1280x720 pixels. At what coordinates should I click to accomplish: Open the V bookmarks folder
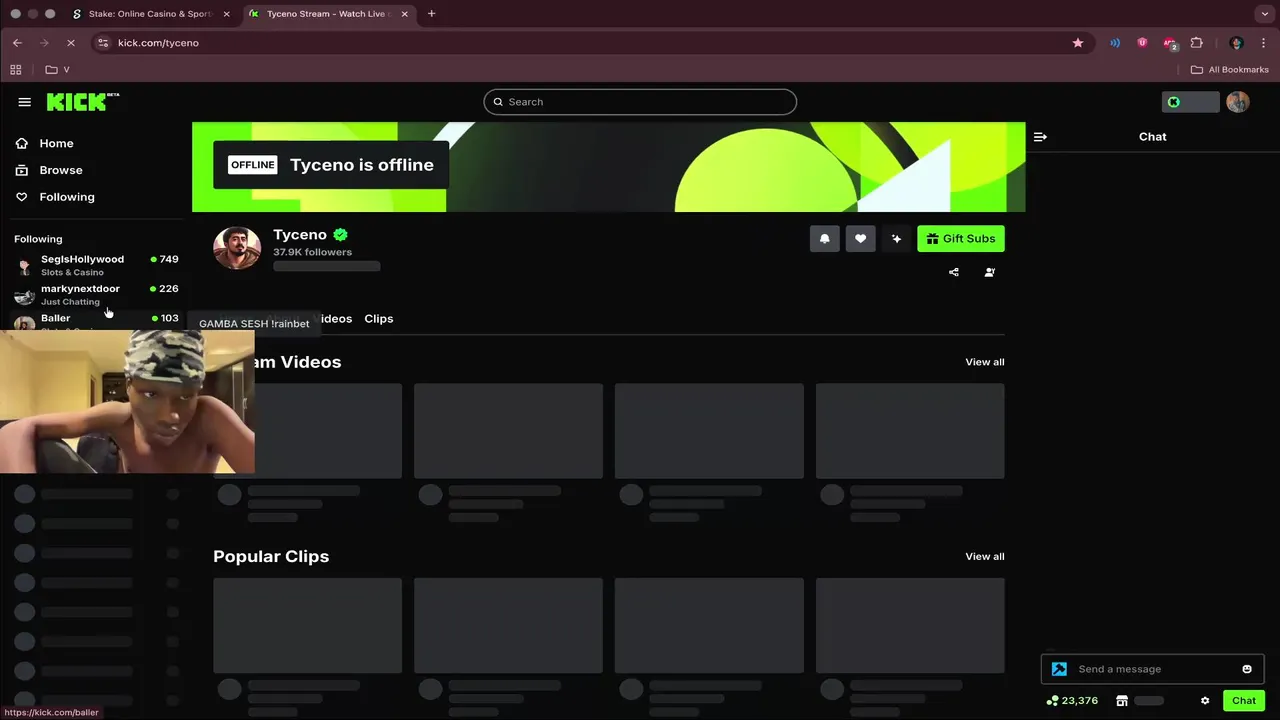[x=58, y=70]
